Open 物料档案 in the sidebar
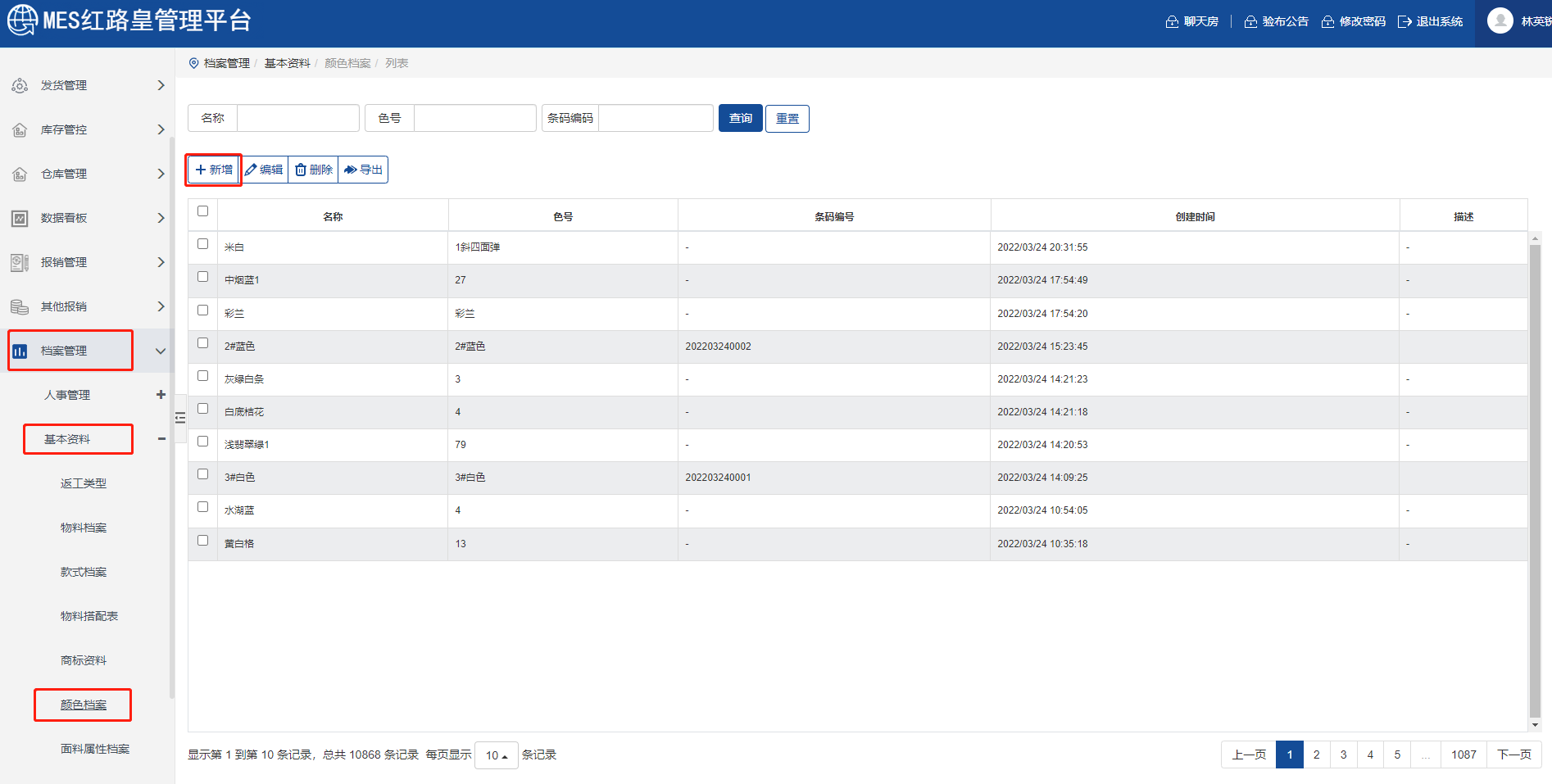The height and width of the screenshot is (784, 1552). point(84,528)
